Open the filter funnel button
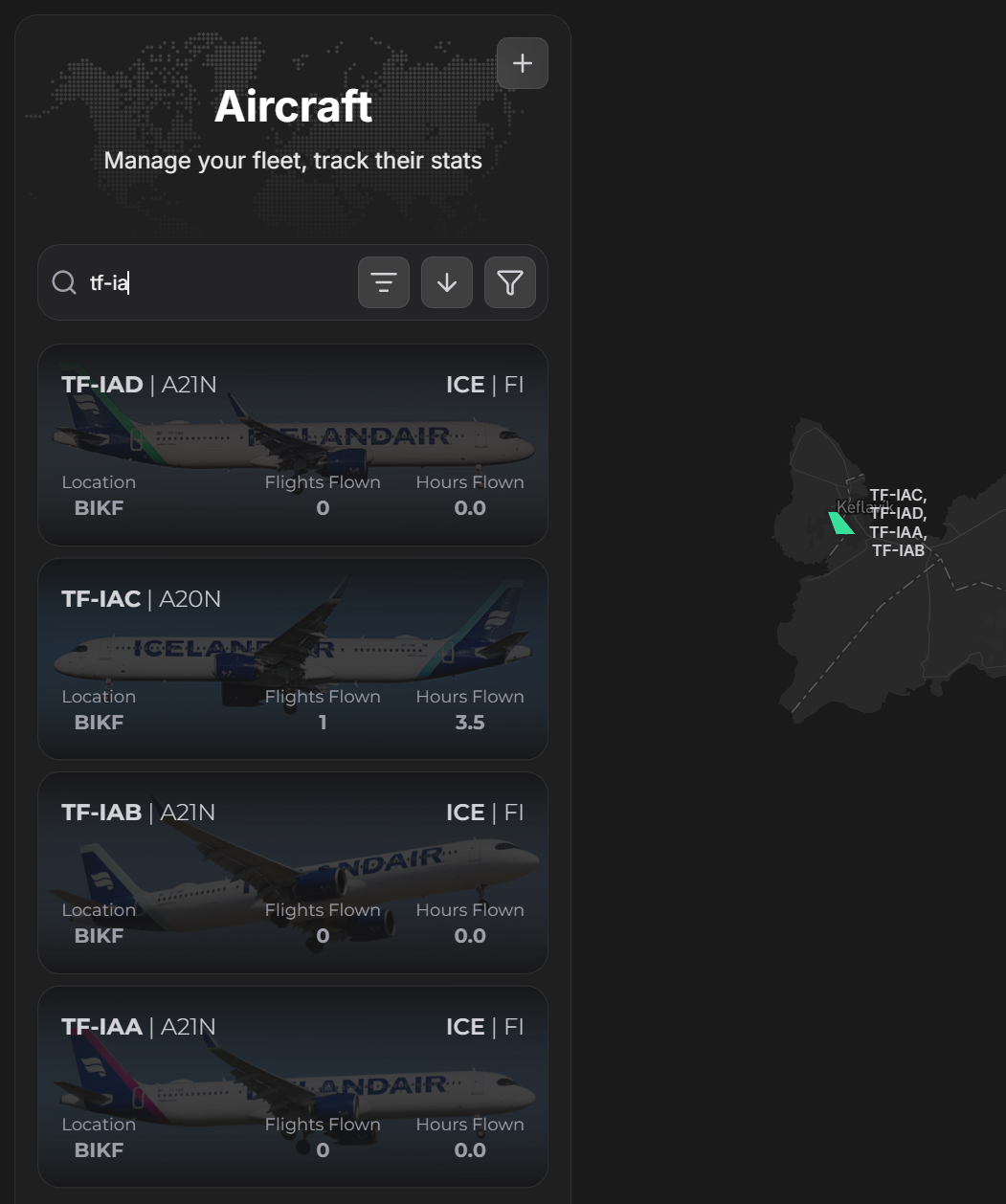Screen dimensions: 1006x1204 (x=510, y=282)
